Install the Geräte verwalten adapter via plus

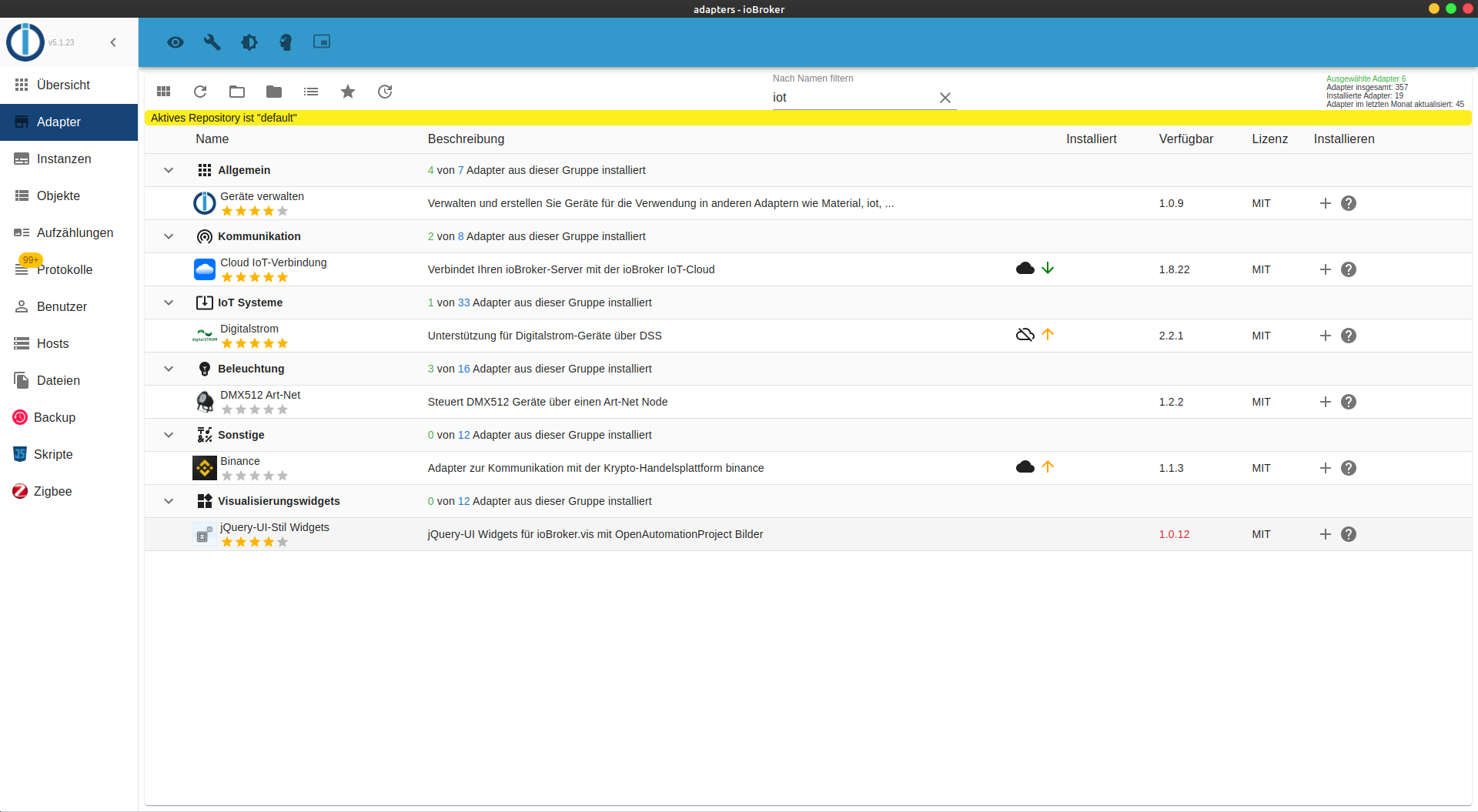(1326, 203)
